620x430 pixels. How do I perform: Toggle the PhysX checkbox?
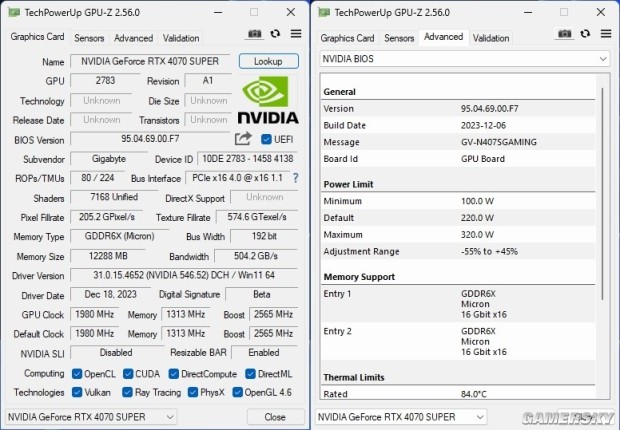[193, 392]
